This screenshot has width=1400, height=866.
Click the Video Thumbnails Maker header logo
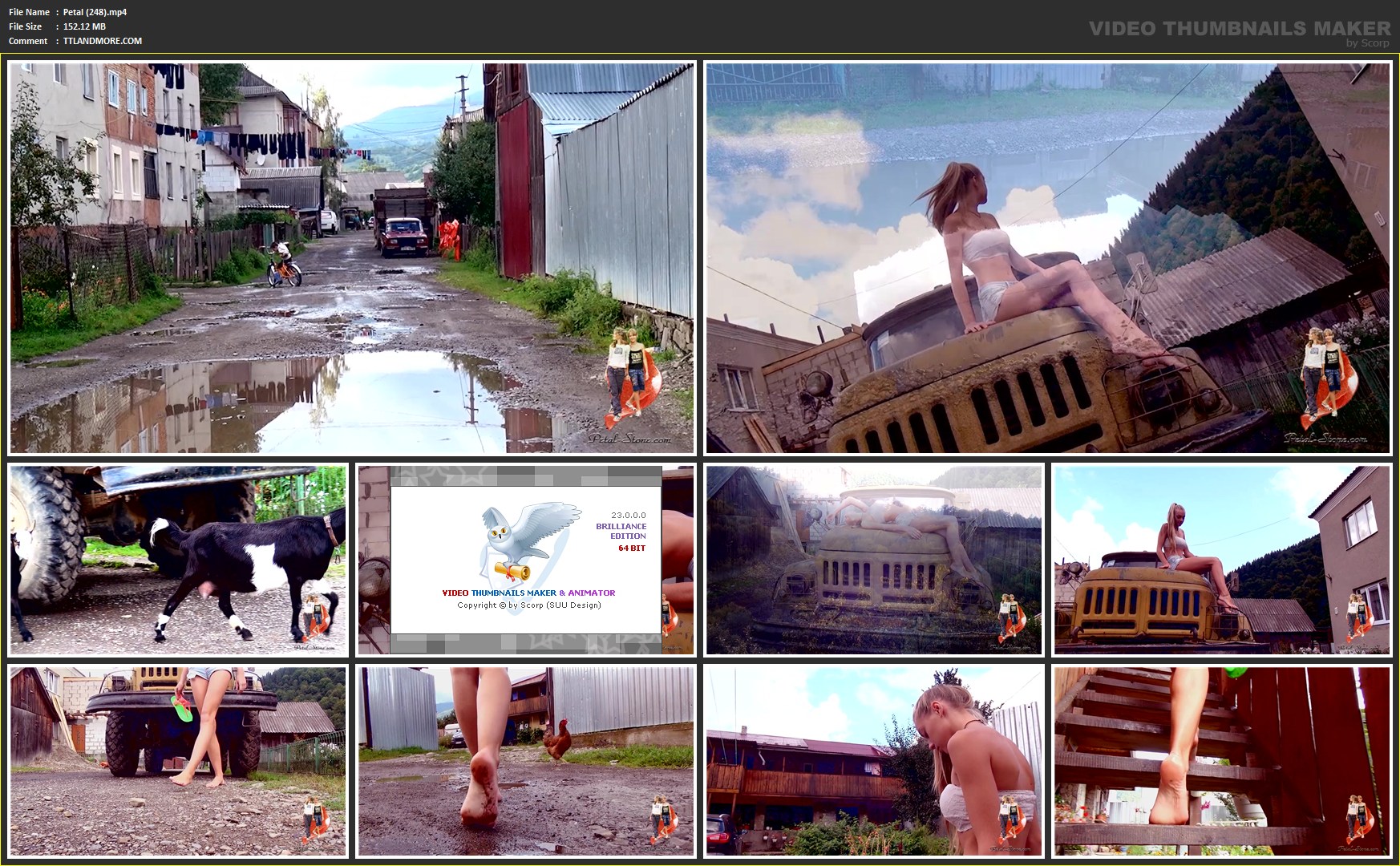point(1240,32)
